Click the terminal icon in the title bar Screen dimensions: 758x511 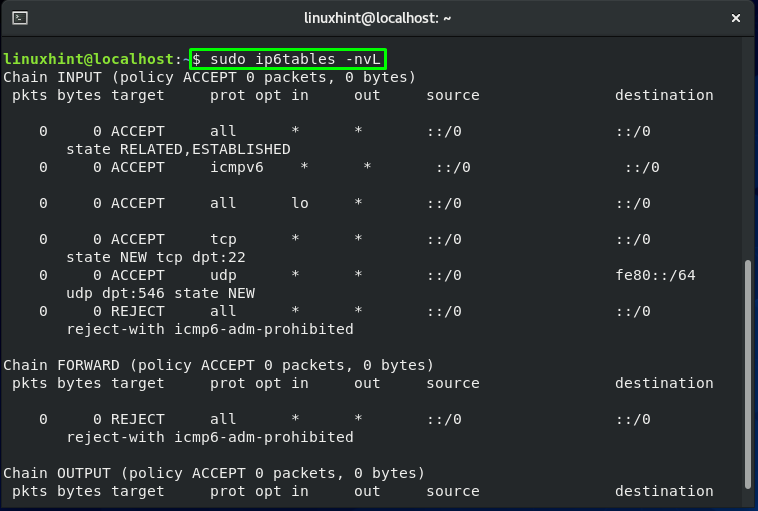point(20,18)
